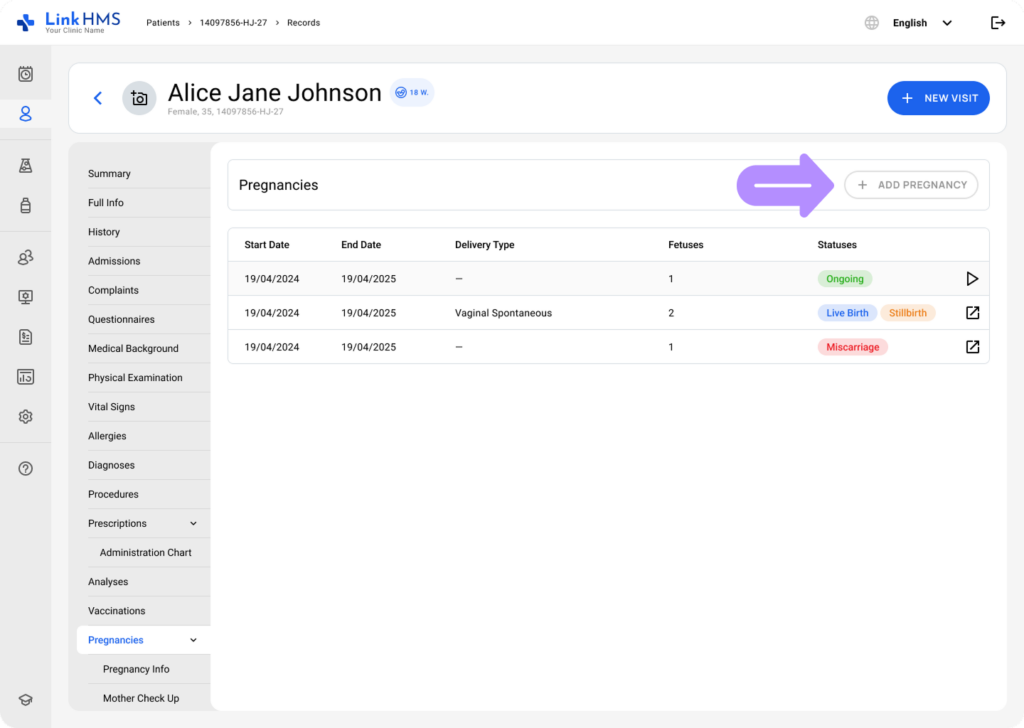
Task: Open the Miscarriage pregnancy record icon
Action: [x=972, y=347]
